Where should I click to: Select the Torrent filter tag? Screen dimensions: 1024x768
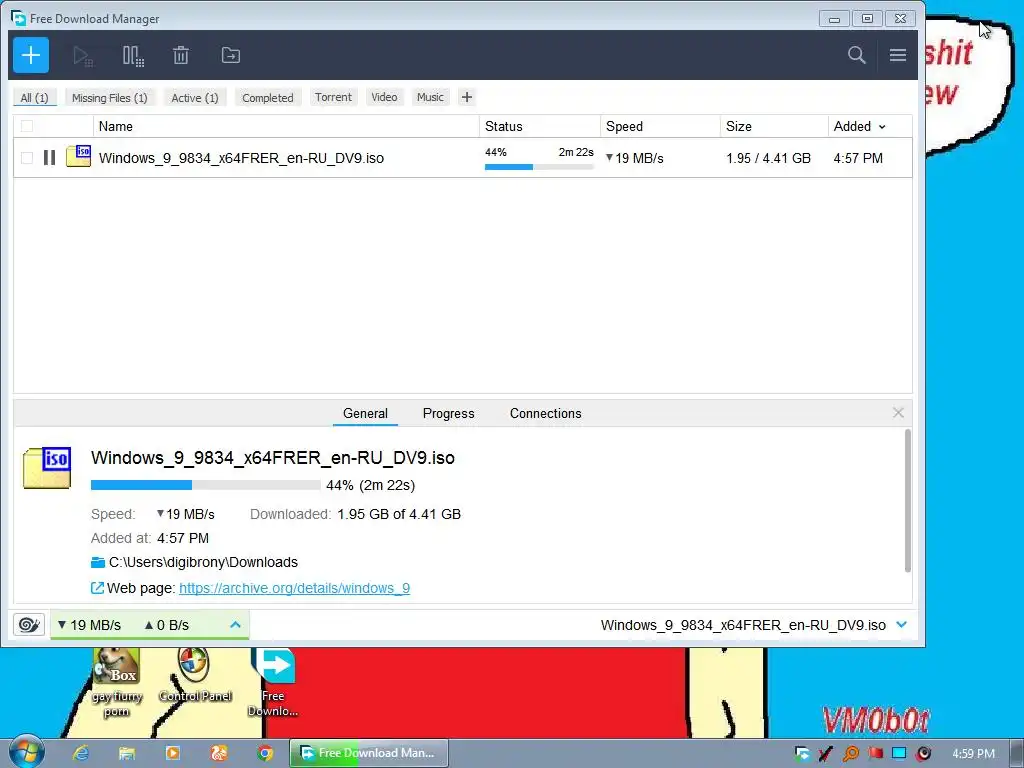pos(333,97)
